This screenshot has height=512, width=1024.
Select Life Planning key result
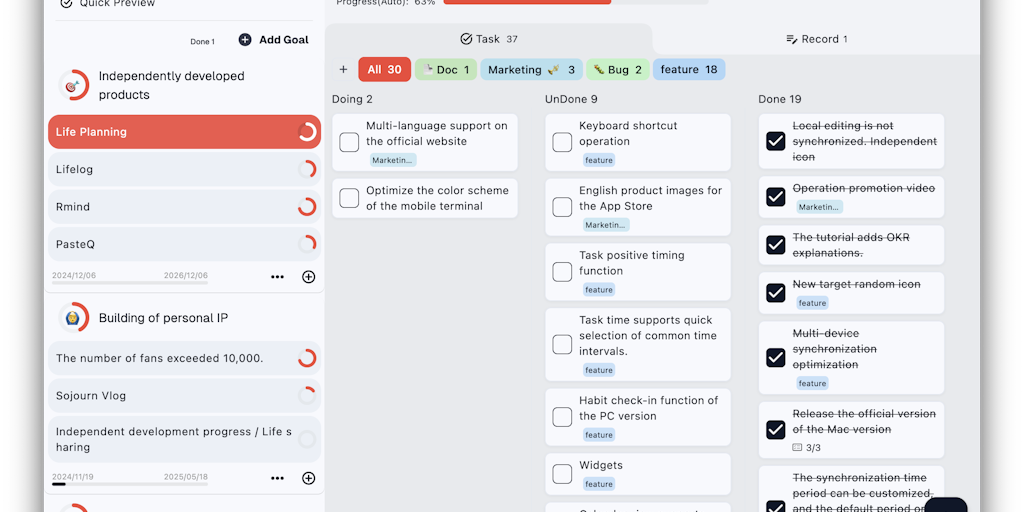pyautogui.click(x=185, y=132)
